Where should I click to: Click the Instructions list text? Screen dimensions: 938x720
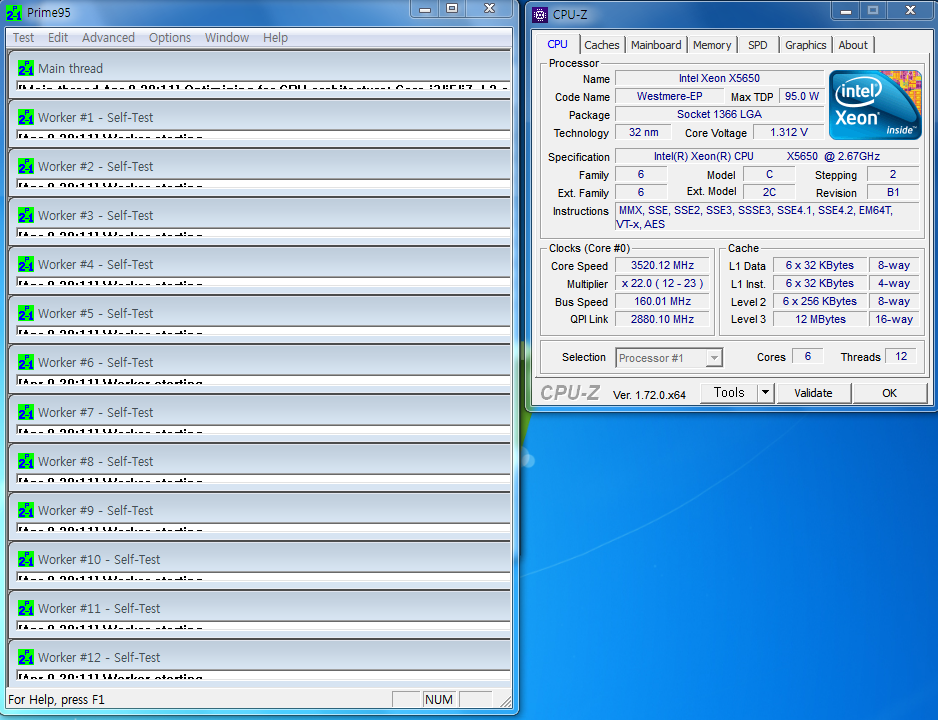[767, 217]
